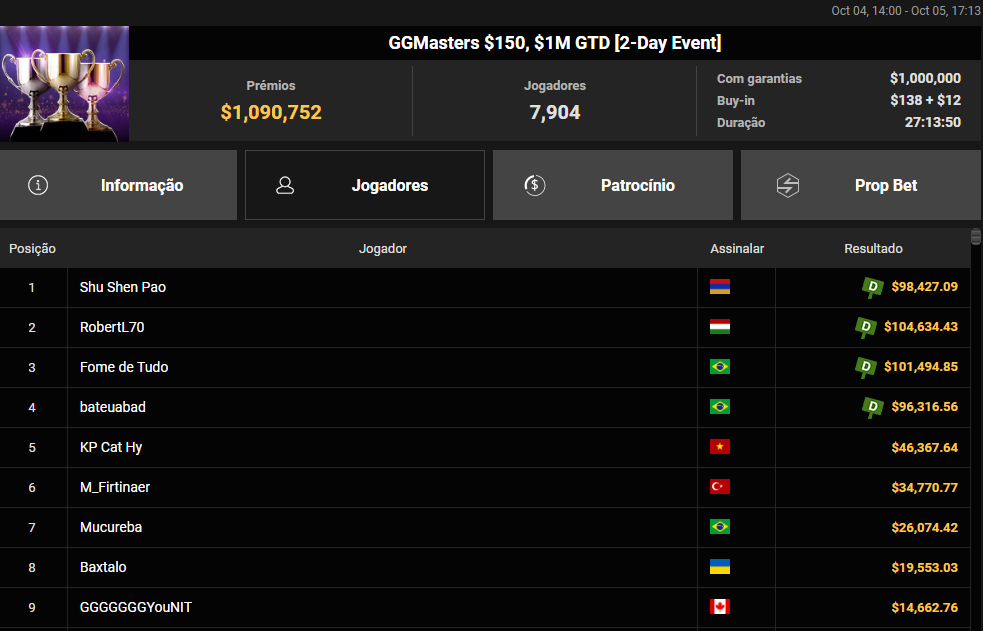This screenshot has width=983, height=631.
Task: Select player Shu Shen Pao
Action: (x=123, y=287)
